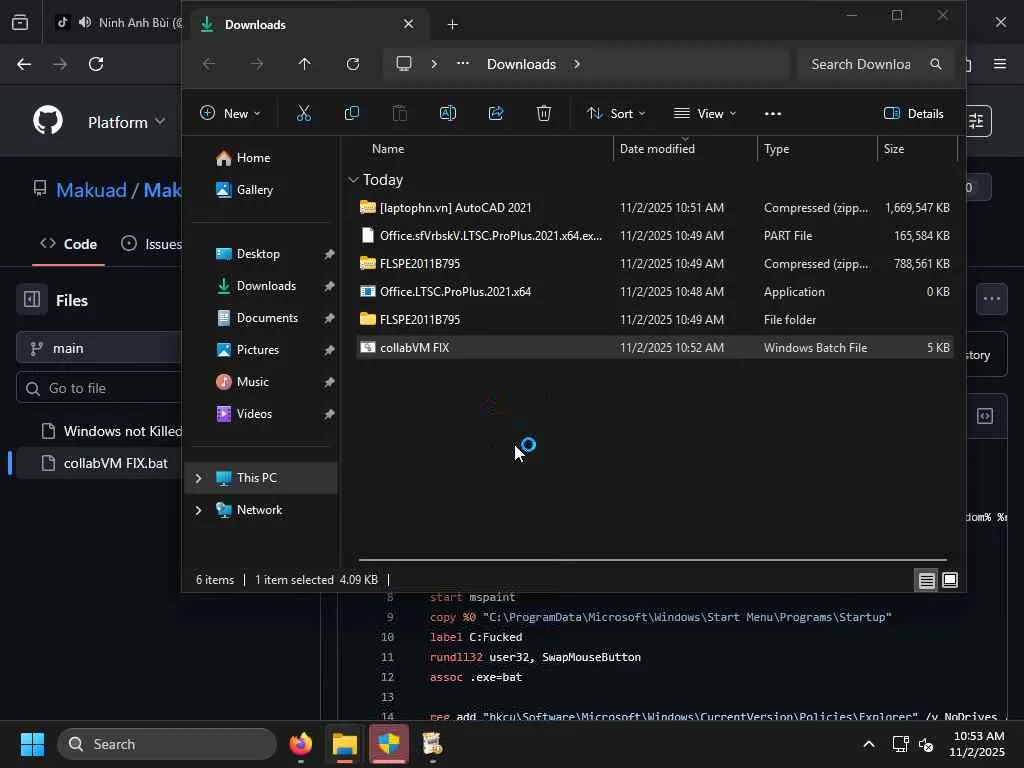This screenshot has height=768, width=1024.
Task: Open a new Explorer tab with plus icon
Action: point(452,24)
